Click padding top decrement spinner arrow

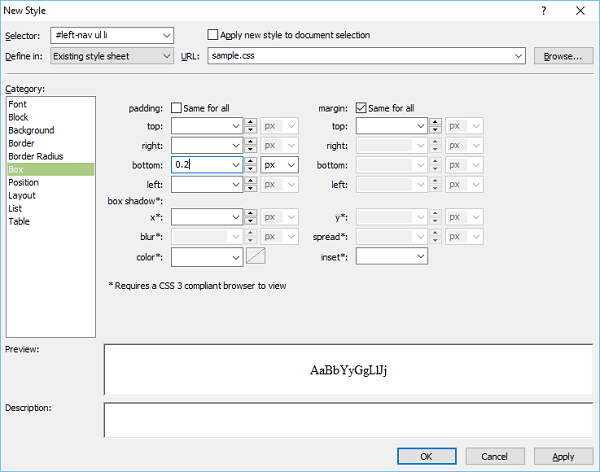(251, 130)
